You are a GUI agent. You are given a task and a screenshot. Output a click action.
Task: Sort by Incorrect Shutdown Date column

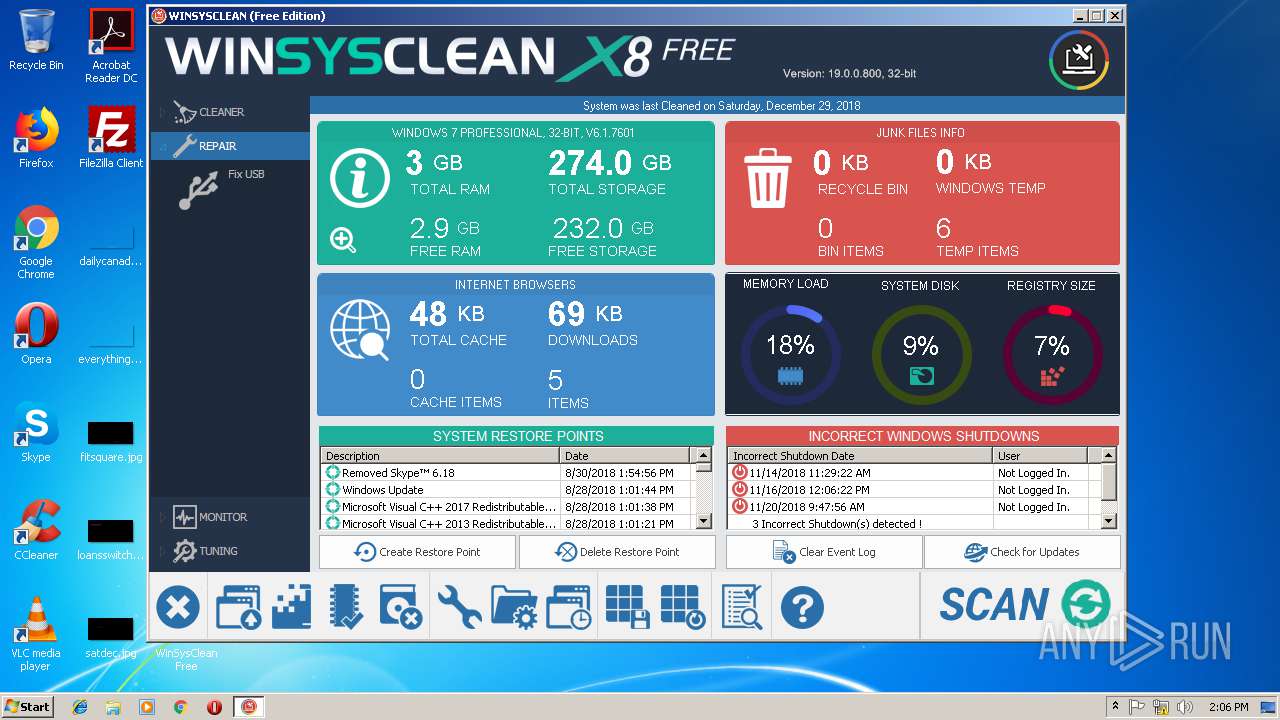coord(861,456)
